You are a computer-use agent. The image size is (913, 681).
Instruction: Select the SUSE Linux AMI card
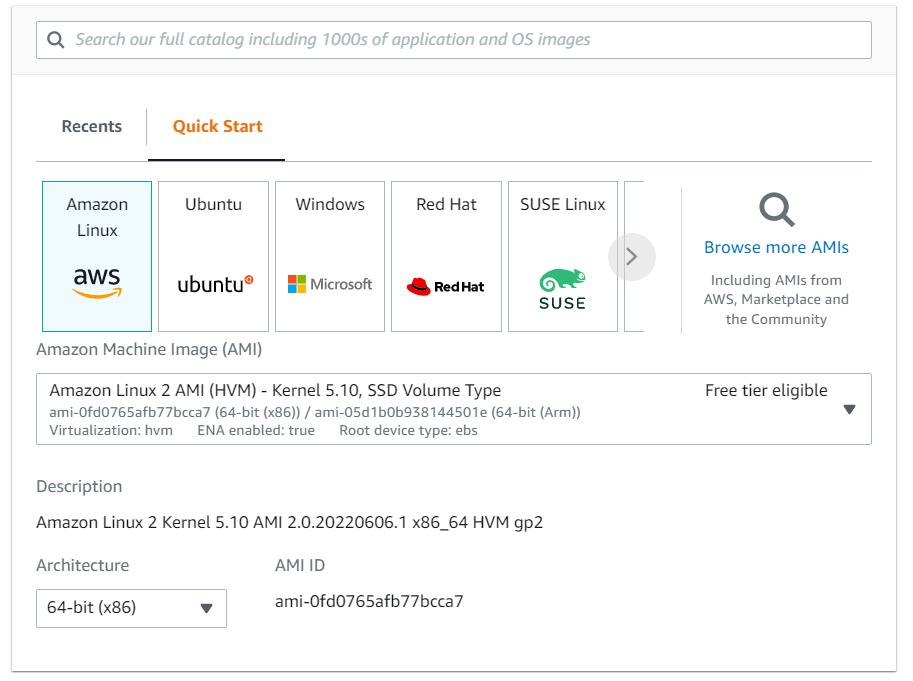pos(562,256)
